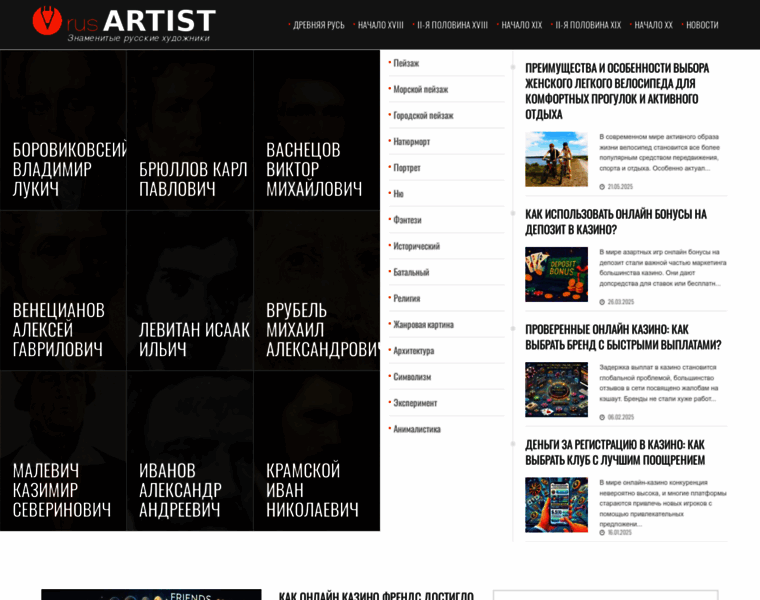Open Брюллов Карл Павлович artist tile
The image size is (760, 600).
click(190, 130)
